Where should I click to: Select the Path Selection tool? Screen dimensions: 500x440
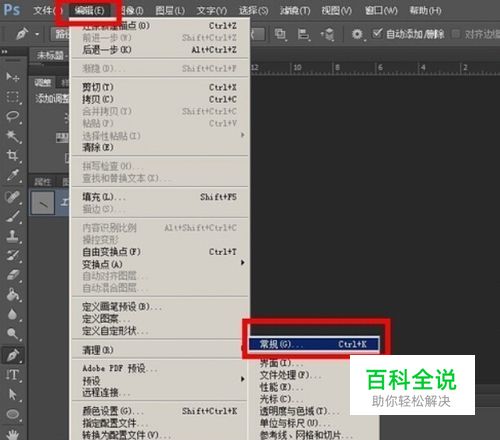point(13,395)
